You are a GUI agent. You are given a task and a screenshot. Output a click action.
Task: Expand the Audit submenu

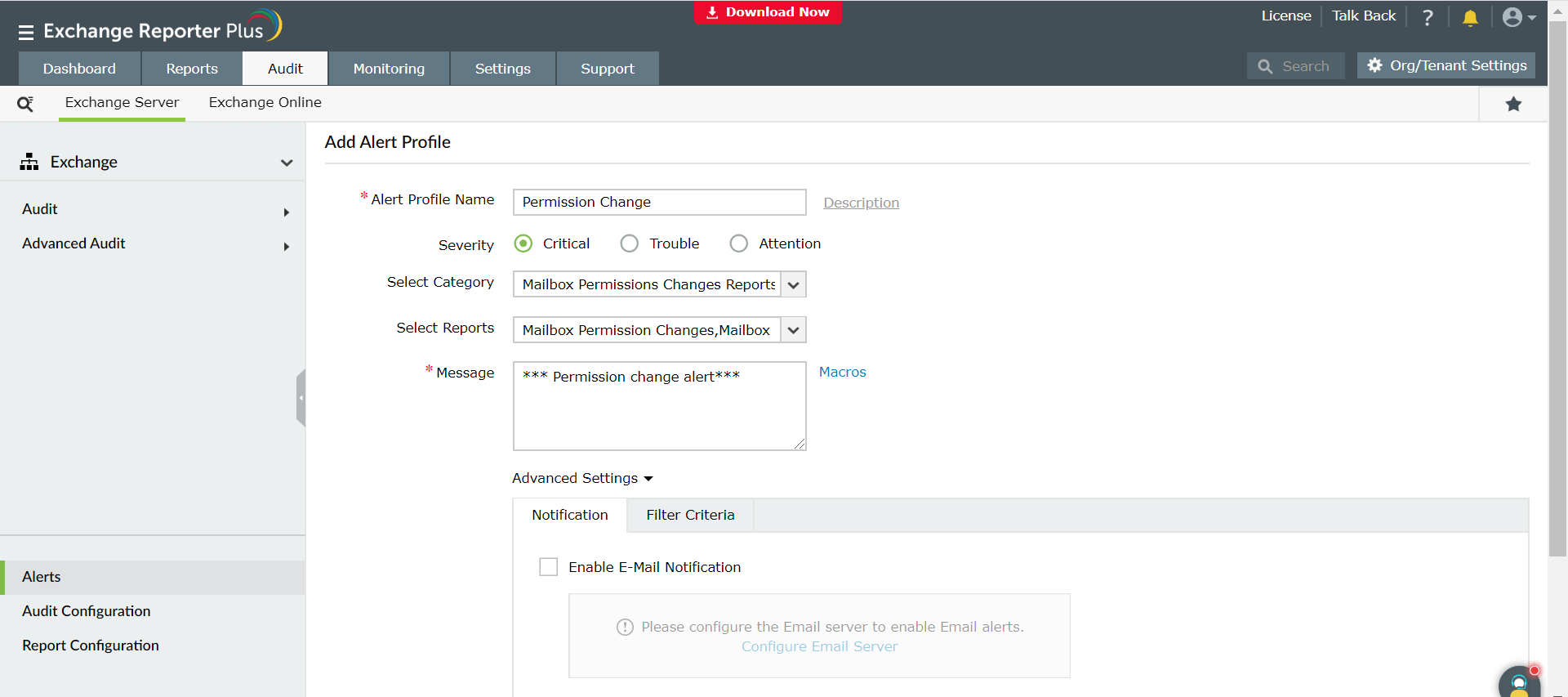287,212
